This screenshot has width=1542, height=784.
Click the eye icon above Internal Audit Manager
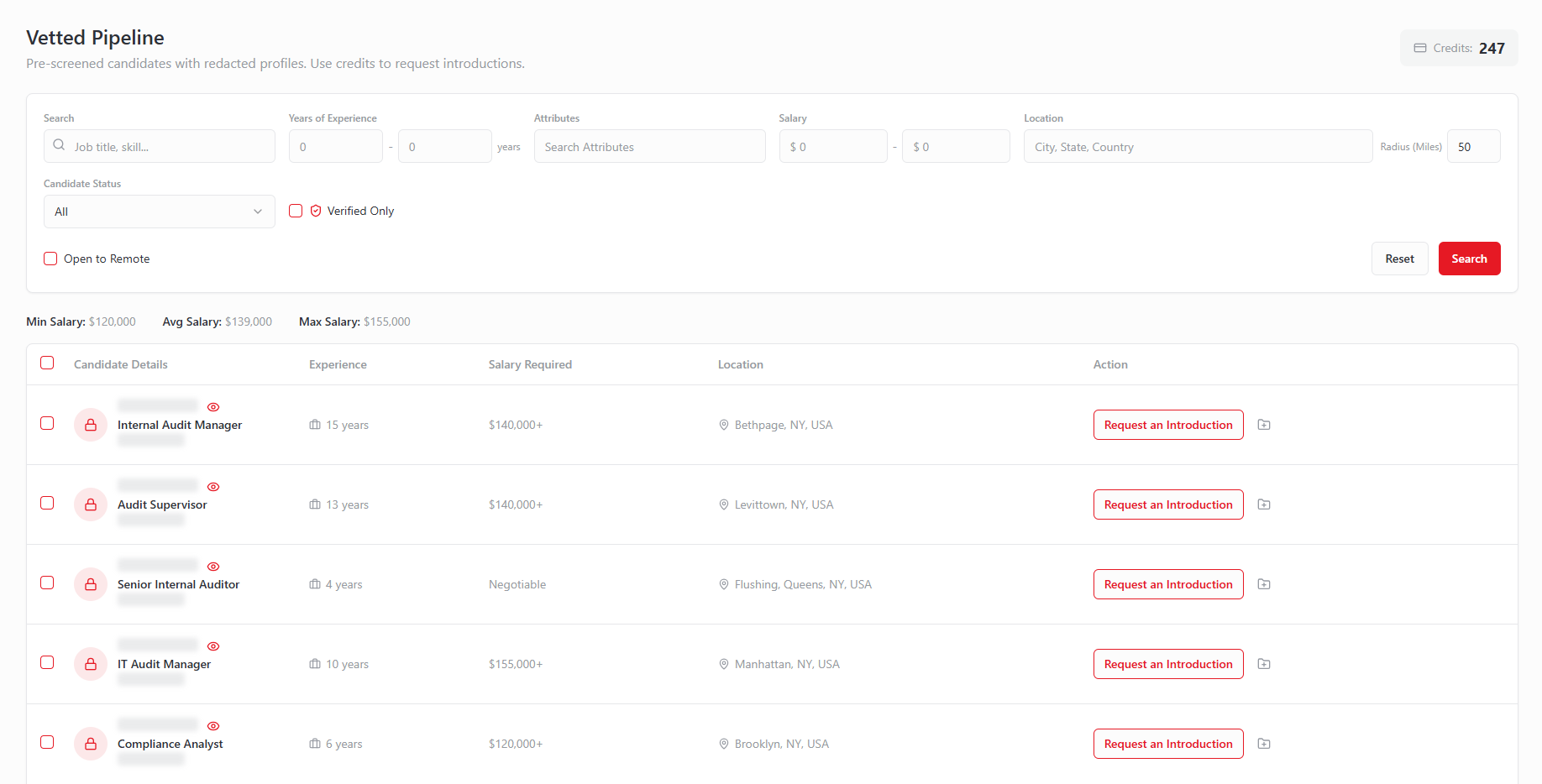(x=213, y=407)
